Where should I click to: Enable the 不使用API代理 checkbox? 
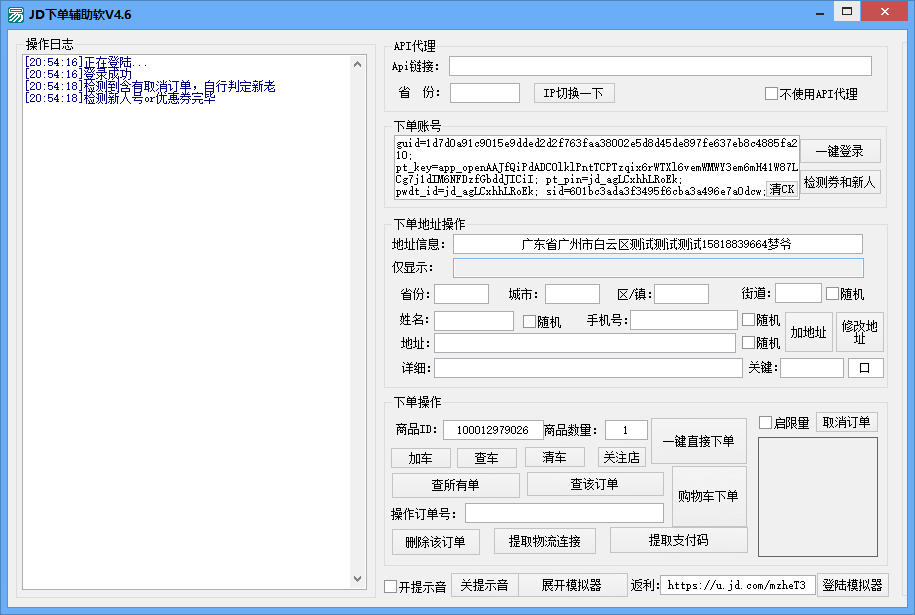click(771, 94)
